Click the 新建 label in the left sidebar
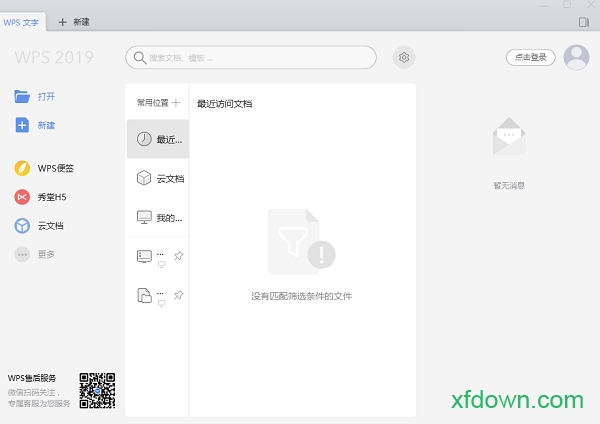This screenshot has width=600, height=424. (x=46, y=125)
